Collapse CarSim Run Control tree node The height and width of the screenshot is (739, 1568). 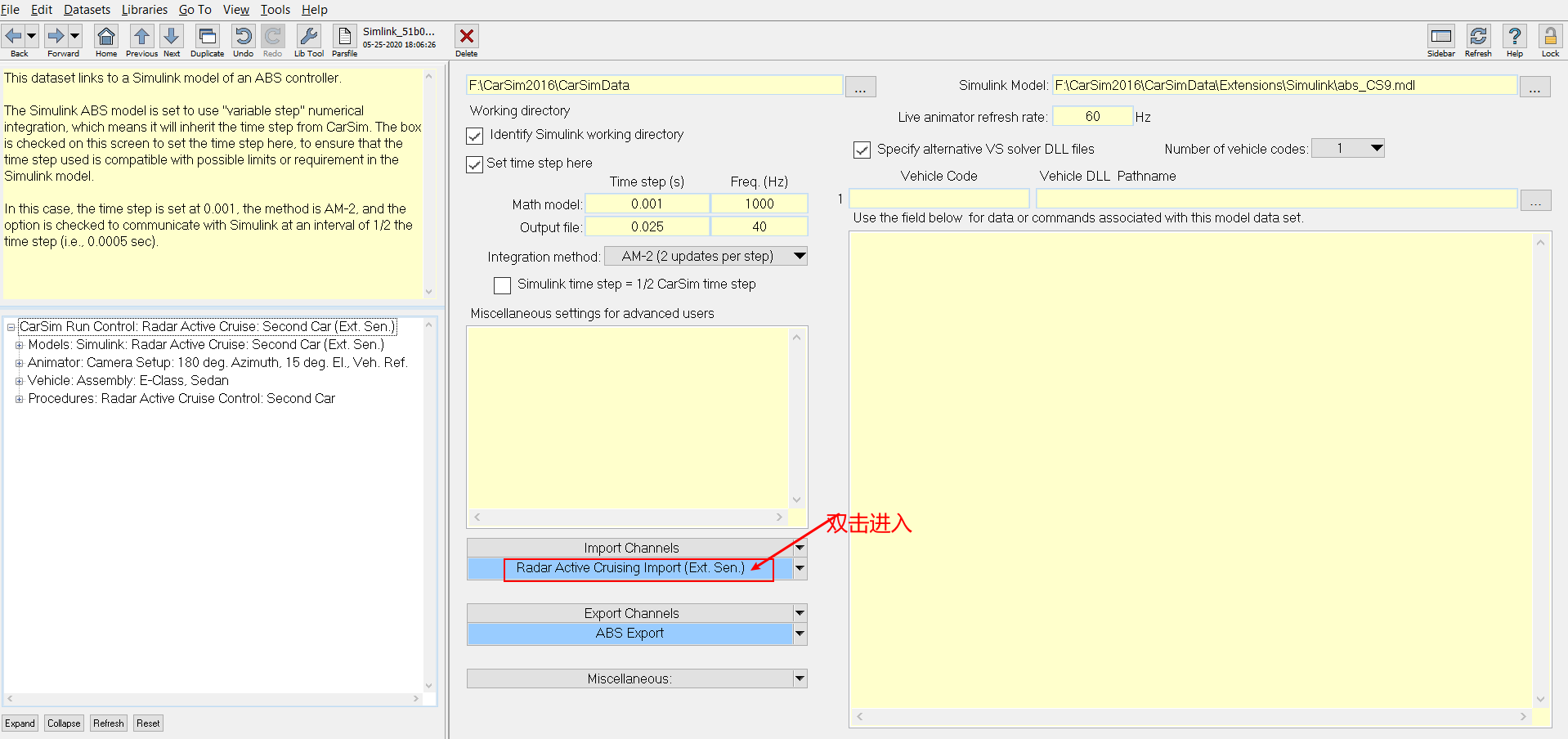click(11, 327)
